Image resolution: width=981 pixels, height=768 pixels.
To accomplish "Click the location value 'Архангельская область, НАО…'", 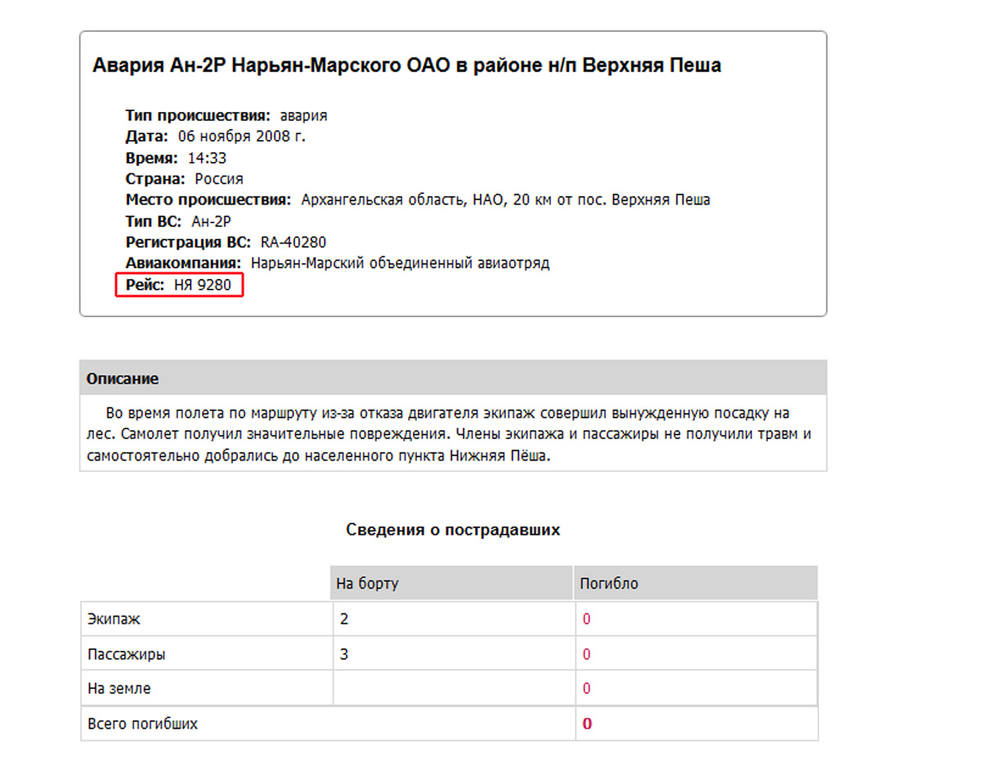I will [x=506, y=200].
